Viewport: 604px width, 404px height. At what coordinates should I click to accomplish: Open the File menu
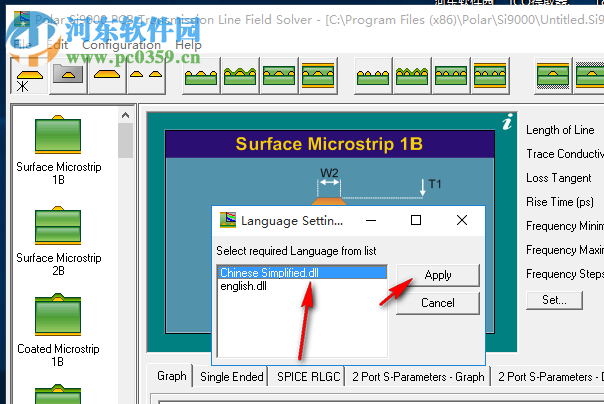22,45
